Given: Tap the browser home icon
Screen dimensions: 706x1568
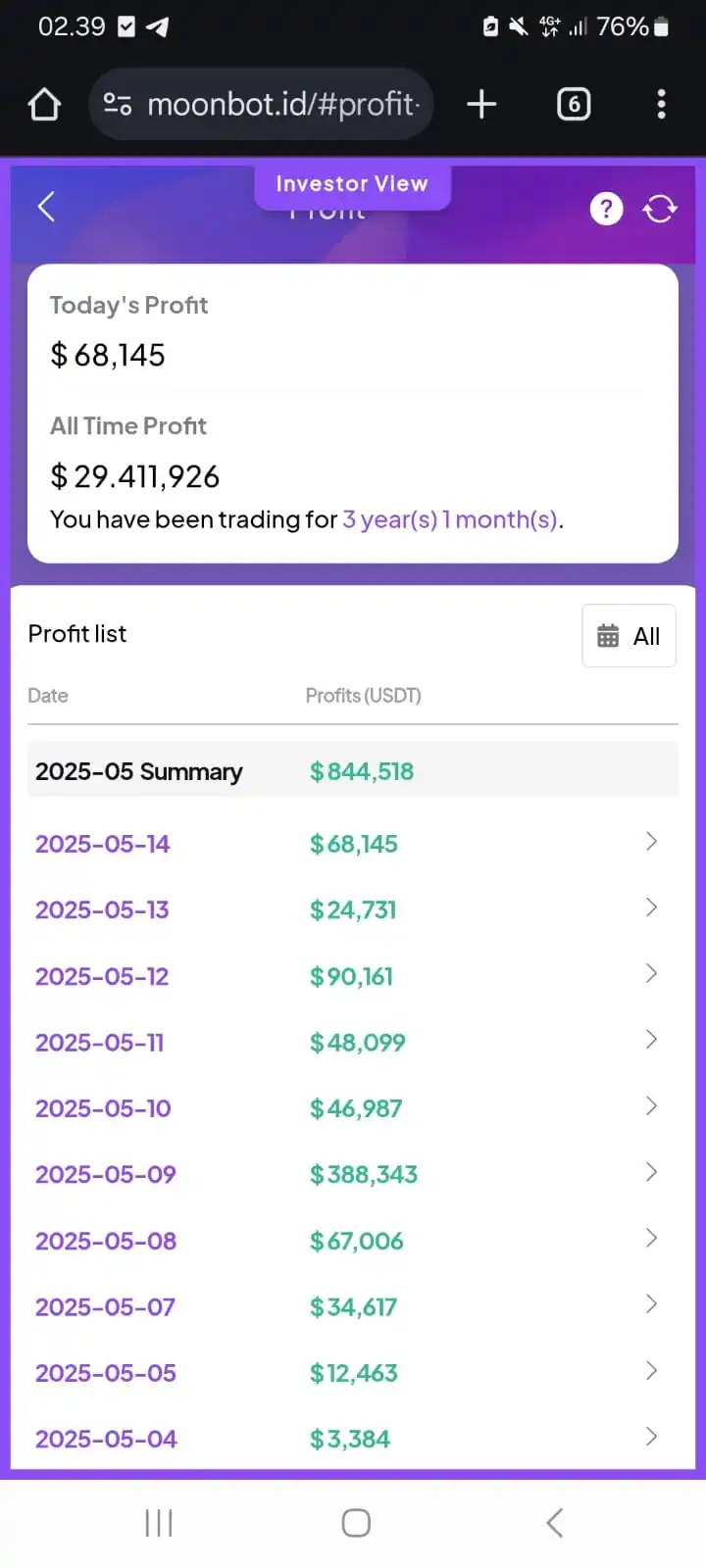Looking at the screenshot, I should (x=44, y=104).
